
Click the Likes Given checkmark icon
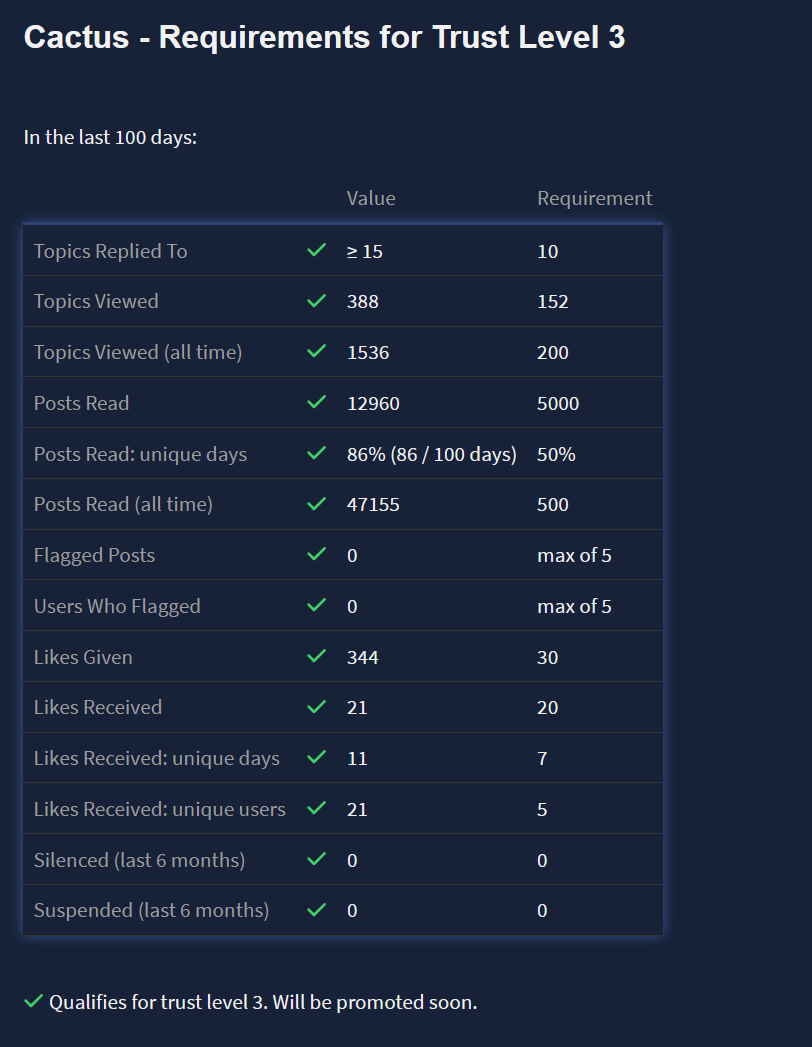pos(317,657)
